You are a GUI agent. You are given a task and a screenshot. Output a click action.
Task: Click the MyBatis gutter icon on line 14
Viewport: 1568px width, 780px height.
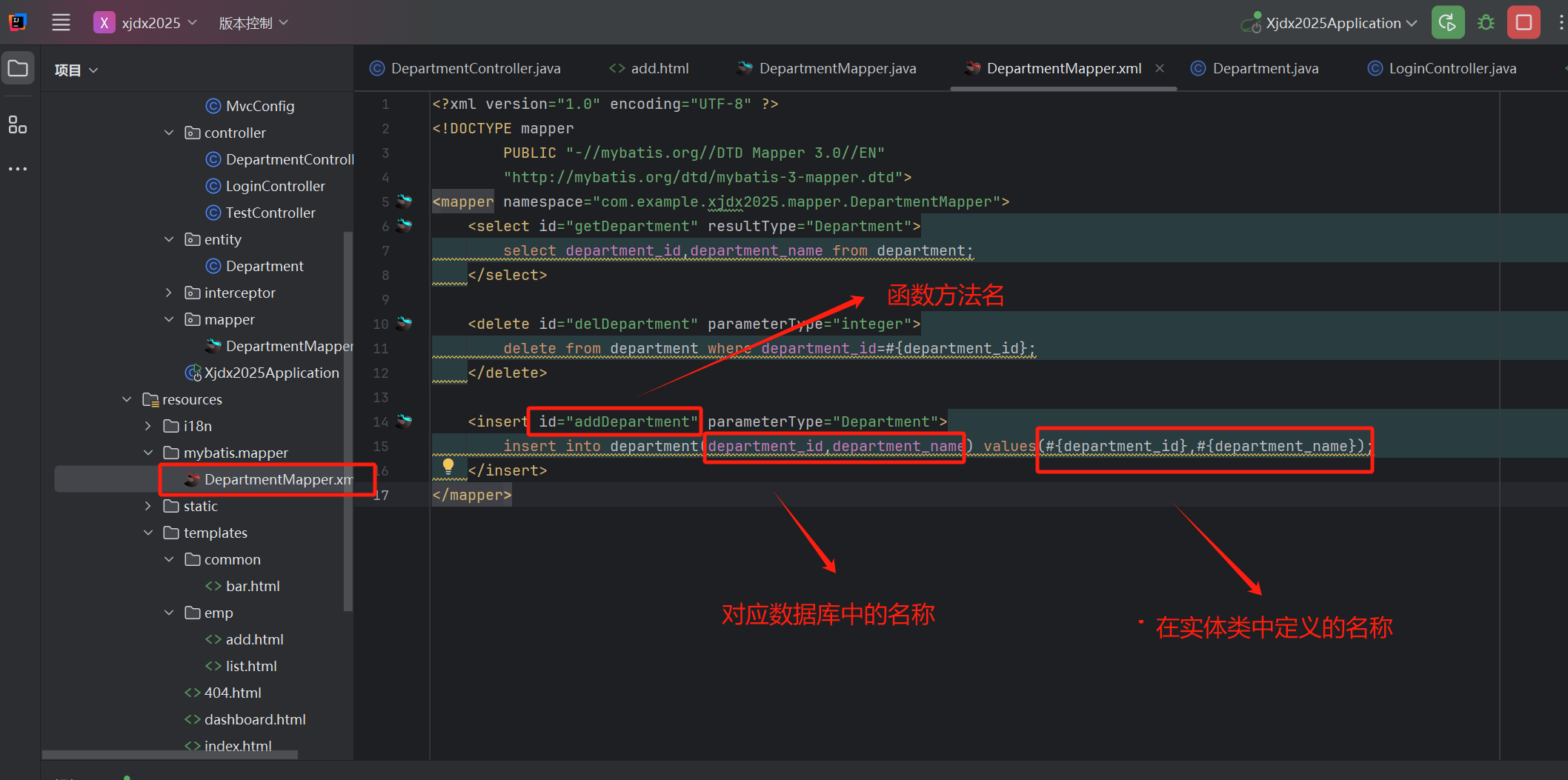404,421
